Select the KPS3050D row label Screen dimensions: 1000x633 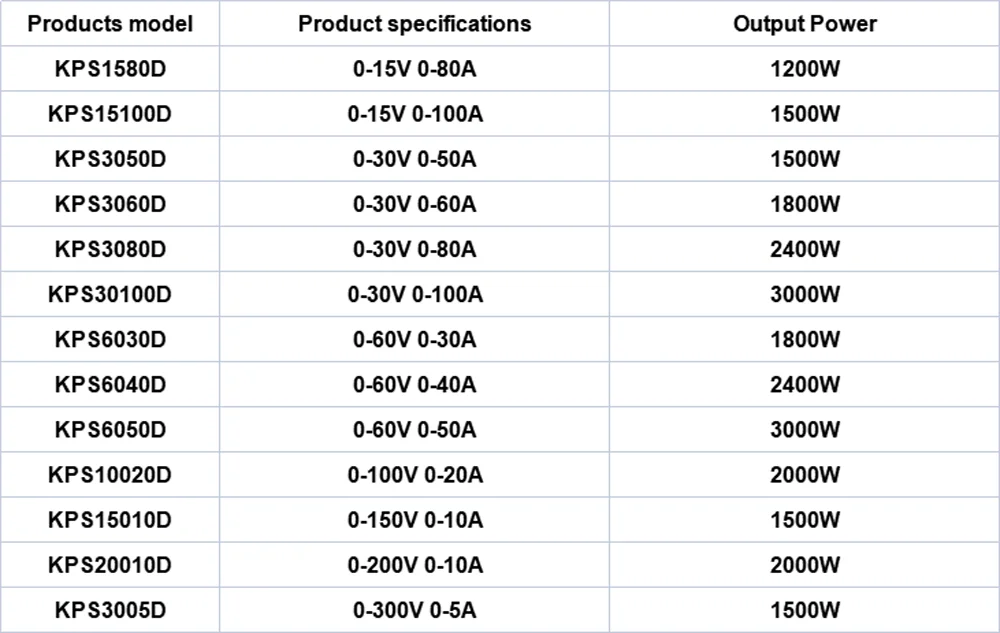(110, 160)
